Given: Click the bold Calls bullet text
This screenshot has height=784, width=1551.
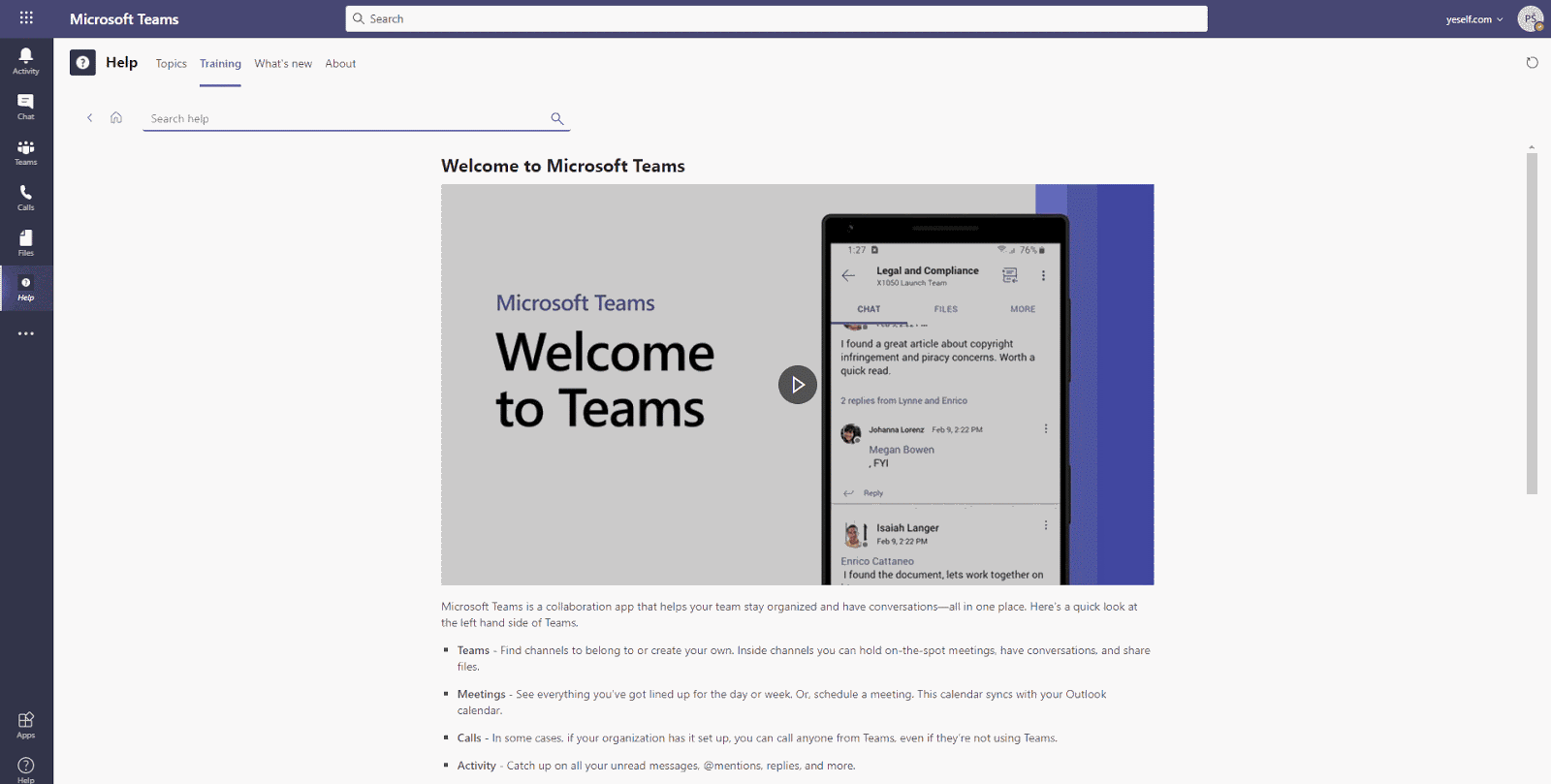Looking at the screenshot, I should click(469, 737).
